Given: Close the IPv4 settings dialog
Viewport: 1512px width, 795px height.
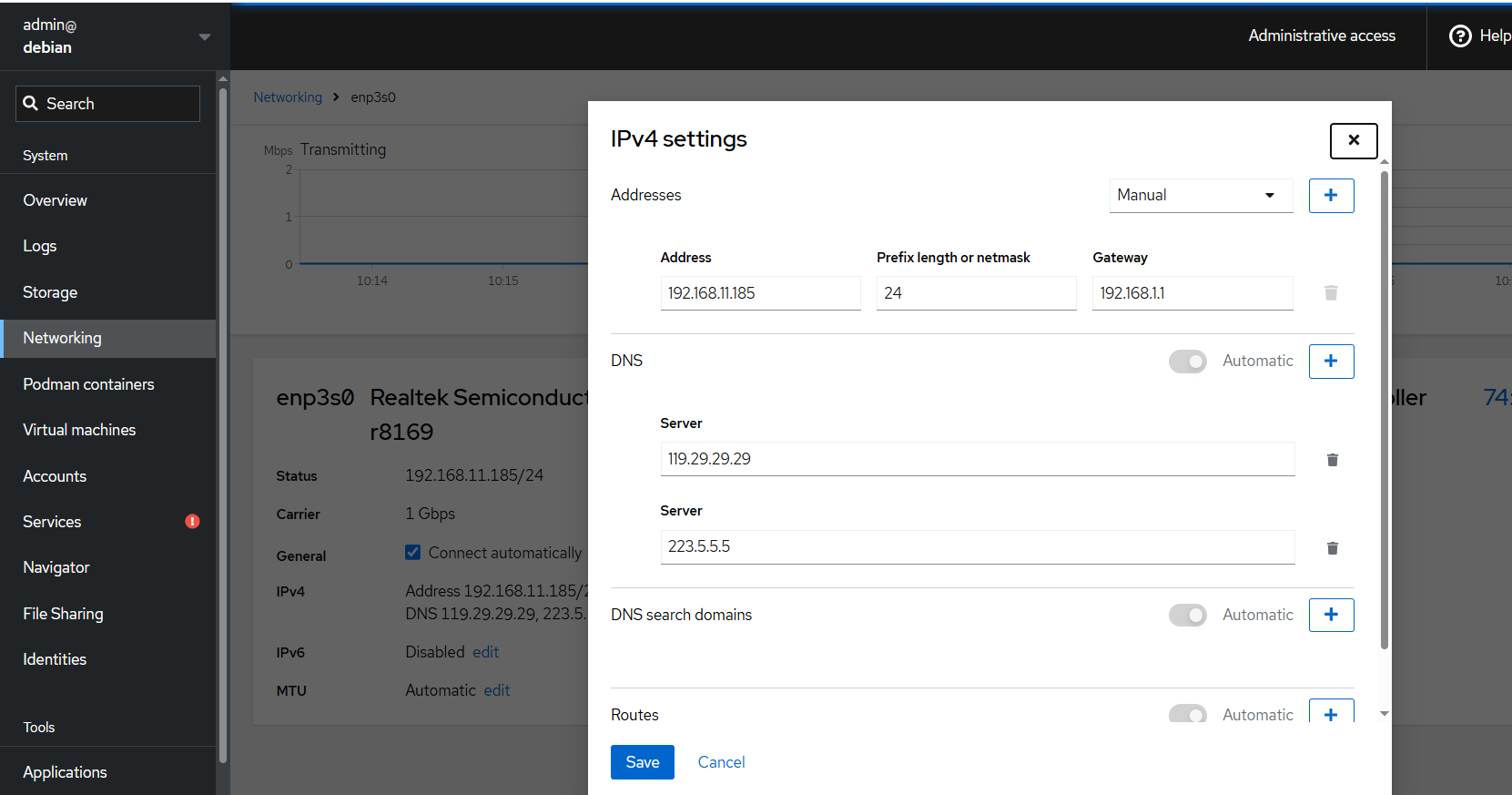Looking at the screenshot, I should pyautogui.click(x=1354, y=140).
